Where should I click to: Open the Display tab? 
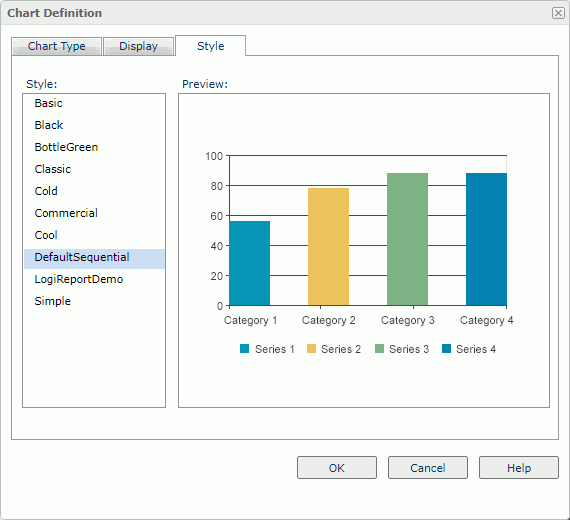pos(139,46)
